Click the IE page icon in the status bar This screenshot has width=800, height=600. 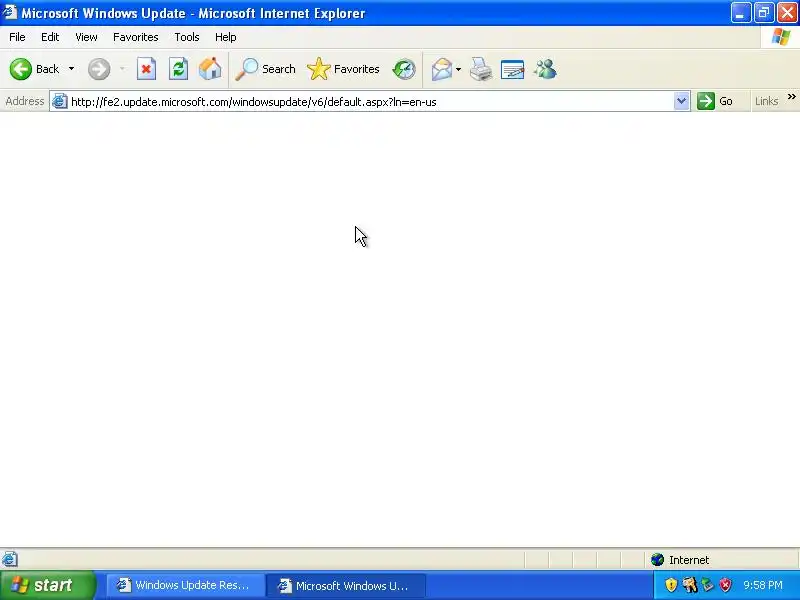9,559
